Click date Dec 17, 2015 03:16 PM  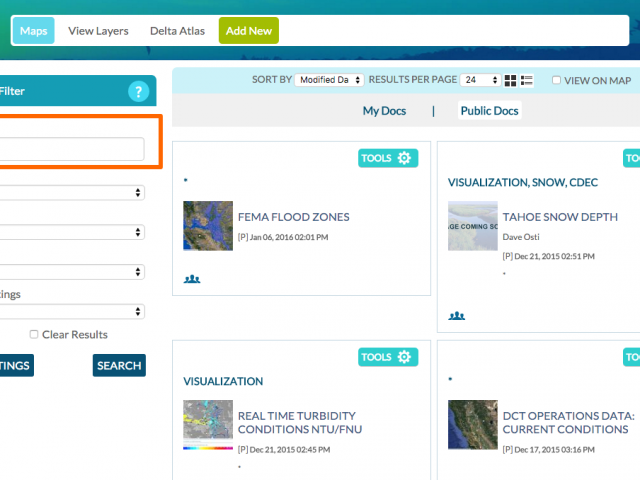click(x=554, y=450)
